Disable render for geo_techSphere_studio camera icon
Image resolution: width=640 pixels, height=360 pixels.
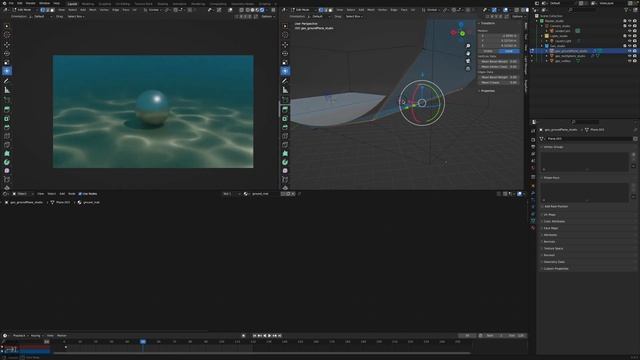pos(635,56)
